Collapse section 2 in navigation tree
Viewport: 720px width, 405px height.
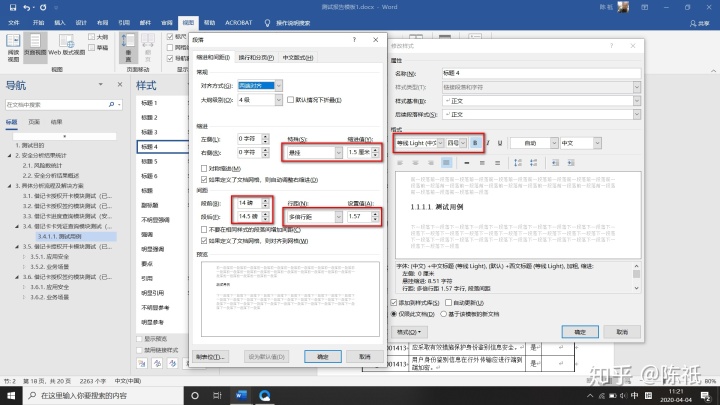pos(10,155)
